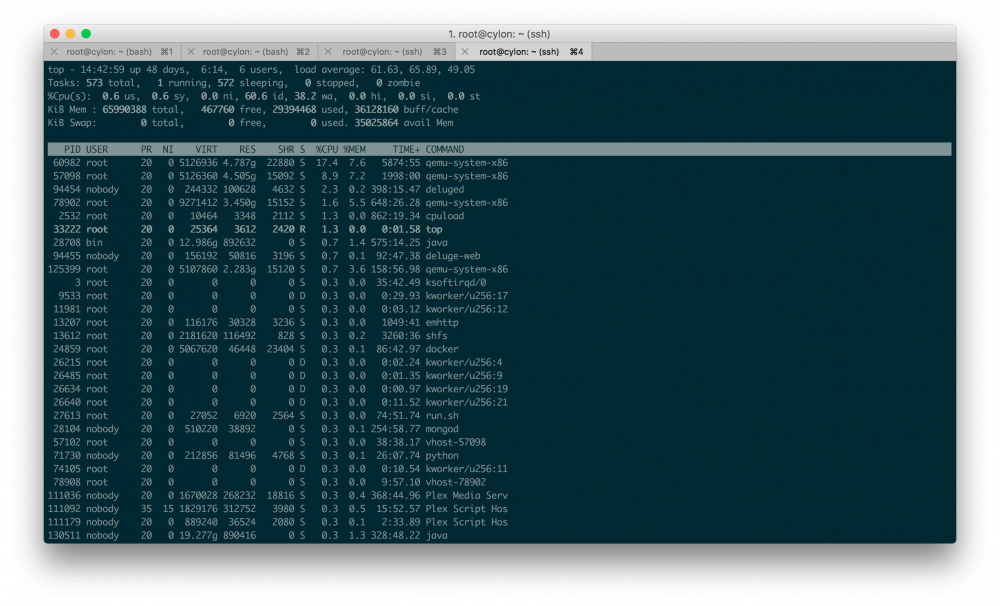
Task: Click the shfs process name
Action: pos(436,336)
